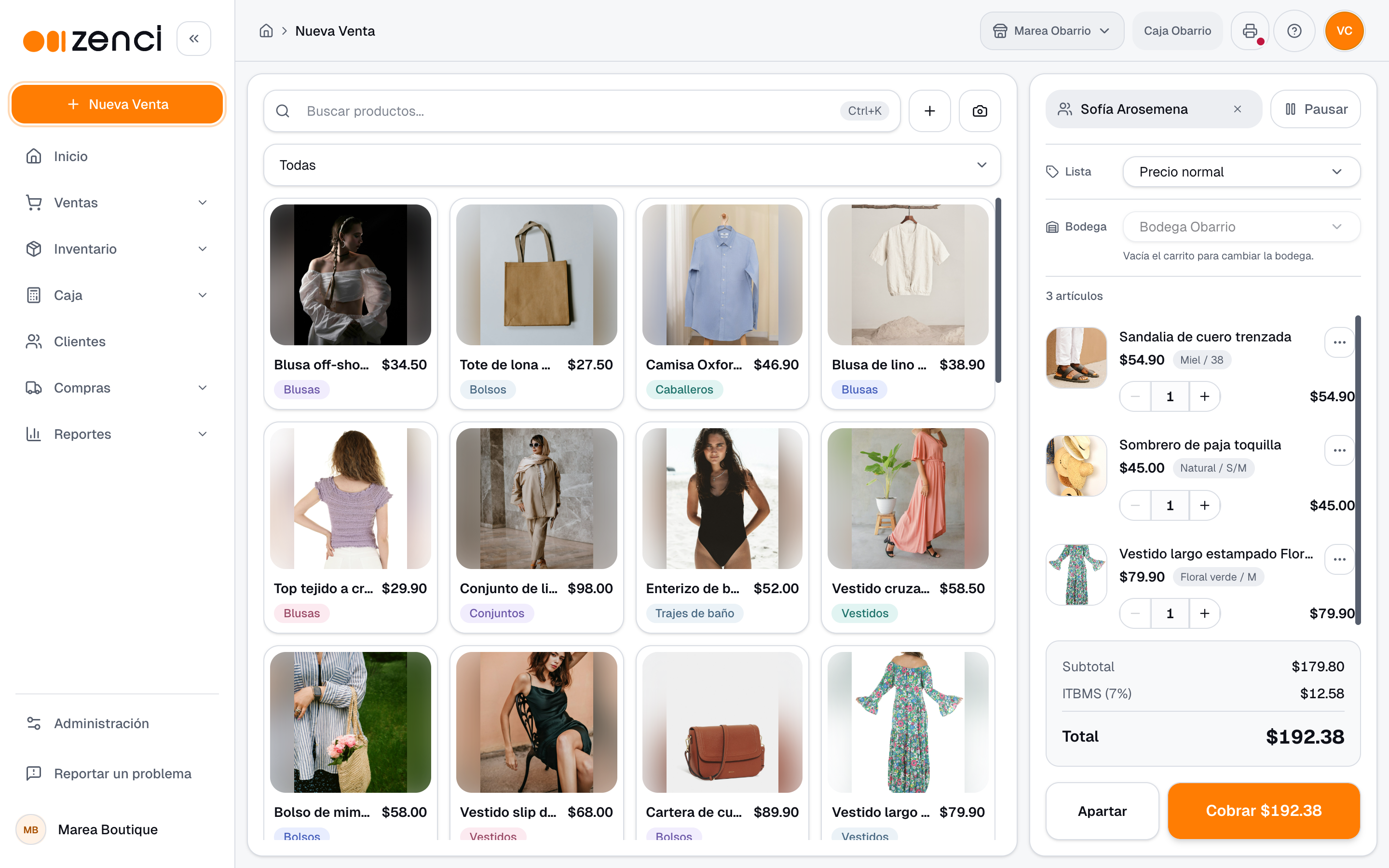This screenshot has height=868, width=1389.
Task: Open Reportar un problema
Action: point(117,774)
